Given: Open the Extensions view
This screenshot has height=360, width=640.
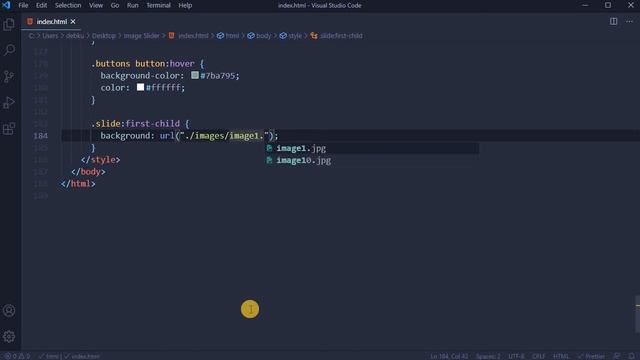Looking at the screenshot, I should pyautogui.click(x=9, y=129).
